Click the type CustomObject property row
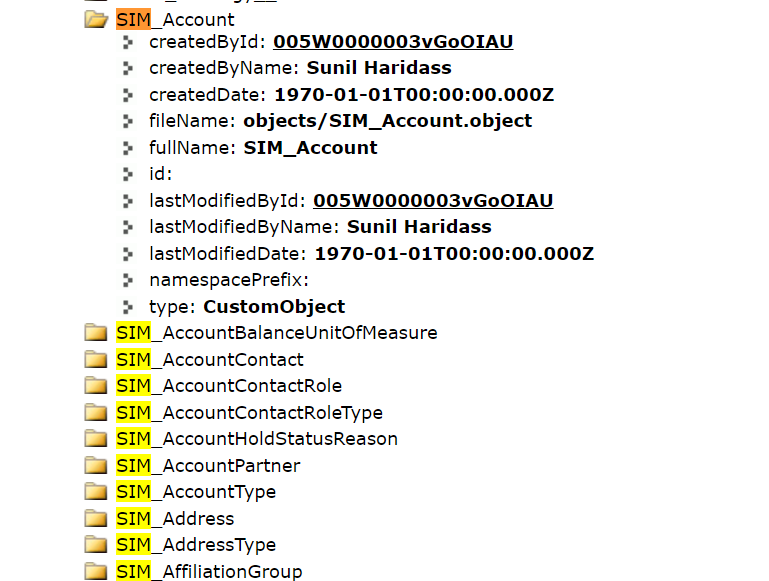This screenshot has width=769, height=581. tap(246, 307)
